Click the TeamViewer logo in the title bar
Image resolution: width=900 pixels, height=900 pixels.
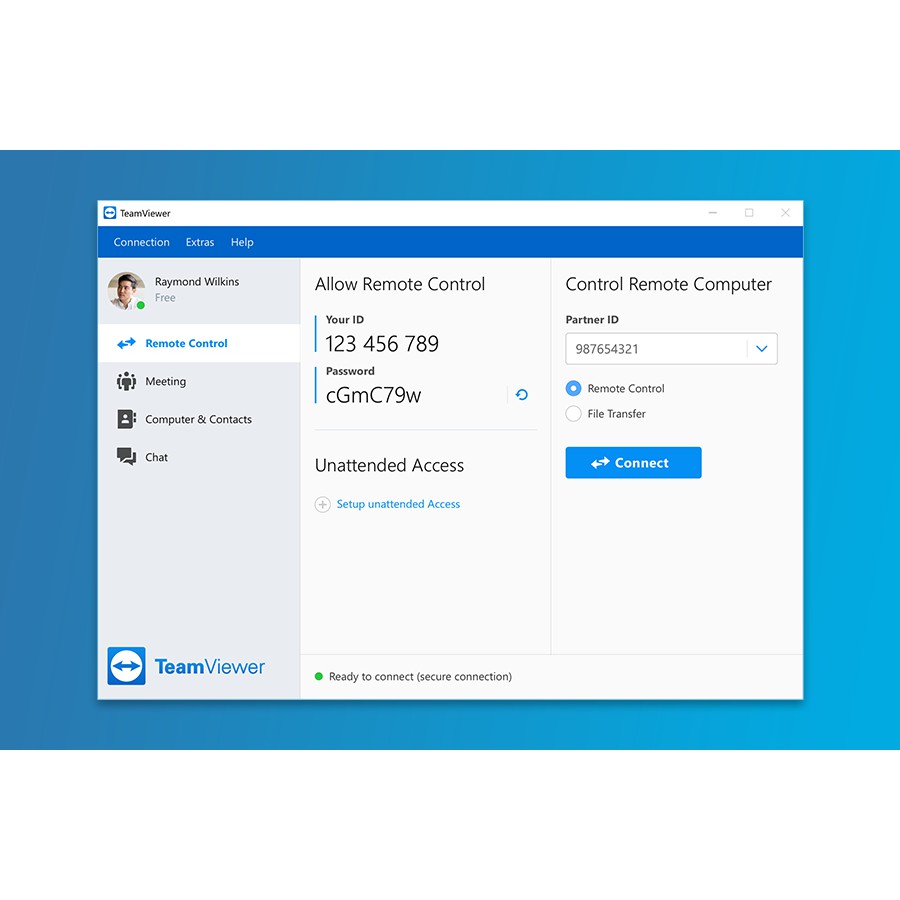click(x=110, y=213)
